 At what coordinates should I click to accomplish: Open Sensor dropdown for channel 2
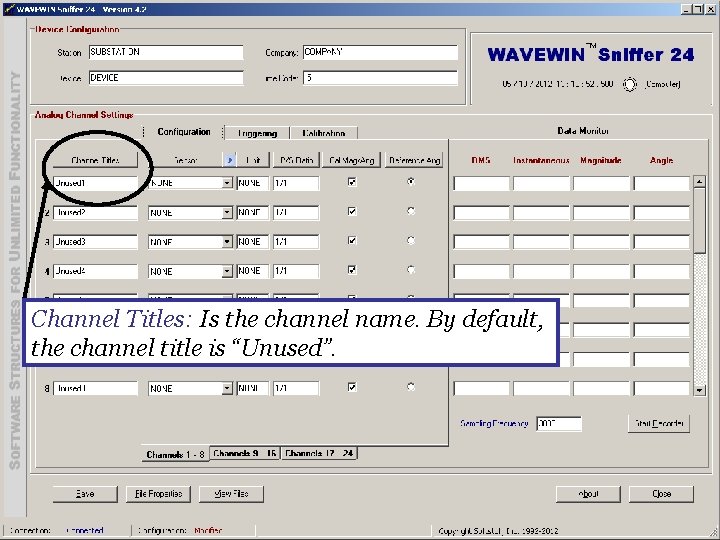227,213
